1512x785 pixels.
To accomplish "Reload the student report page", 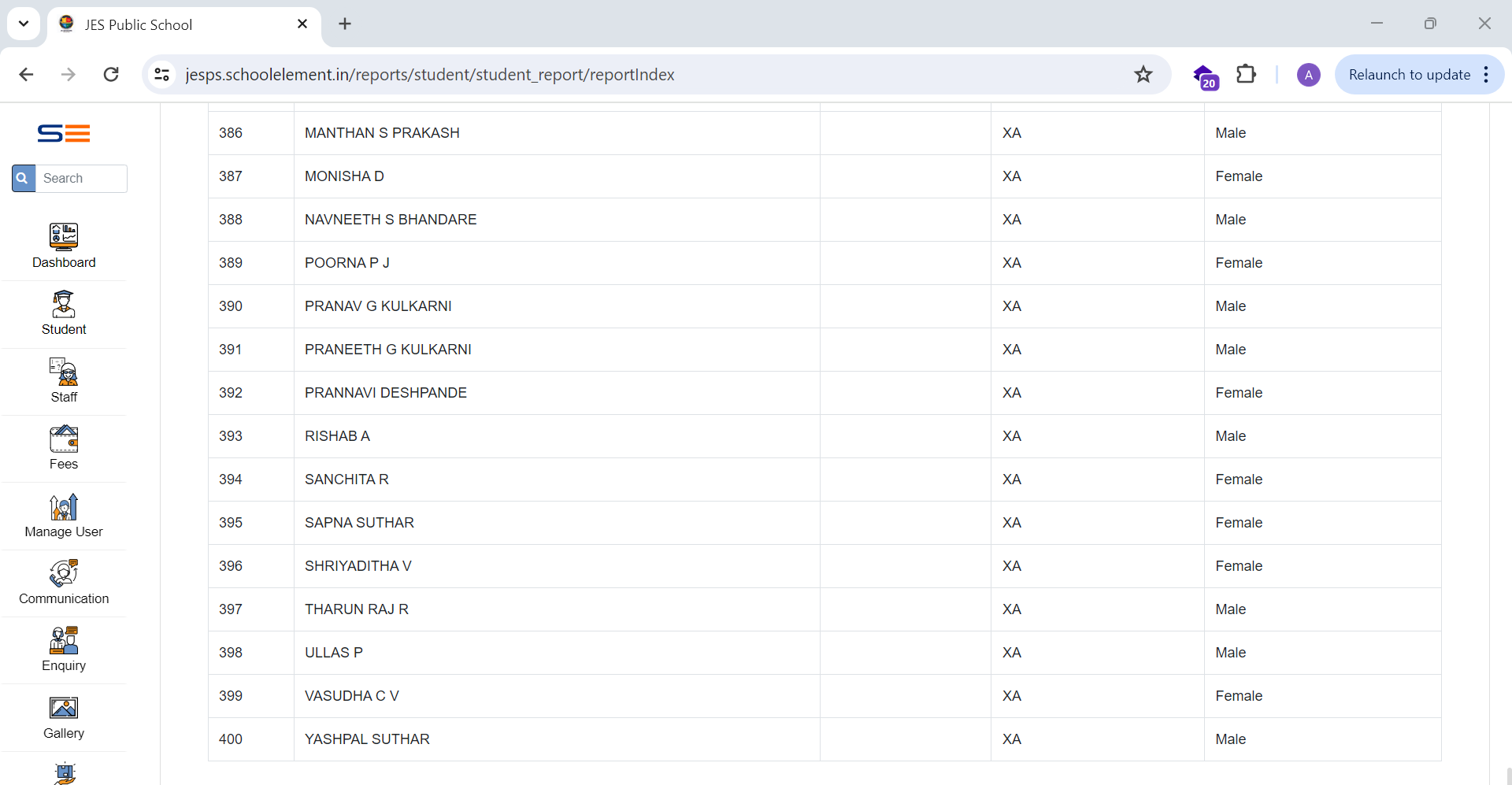I will click(111, 75).
